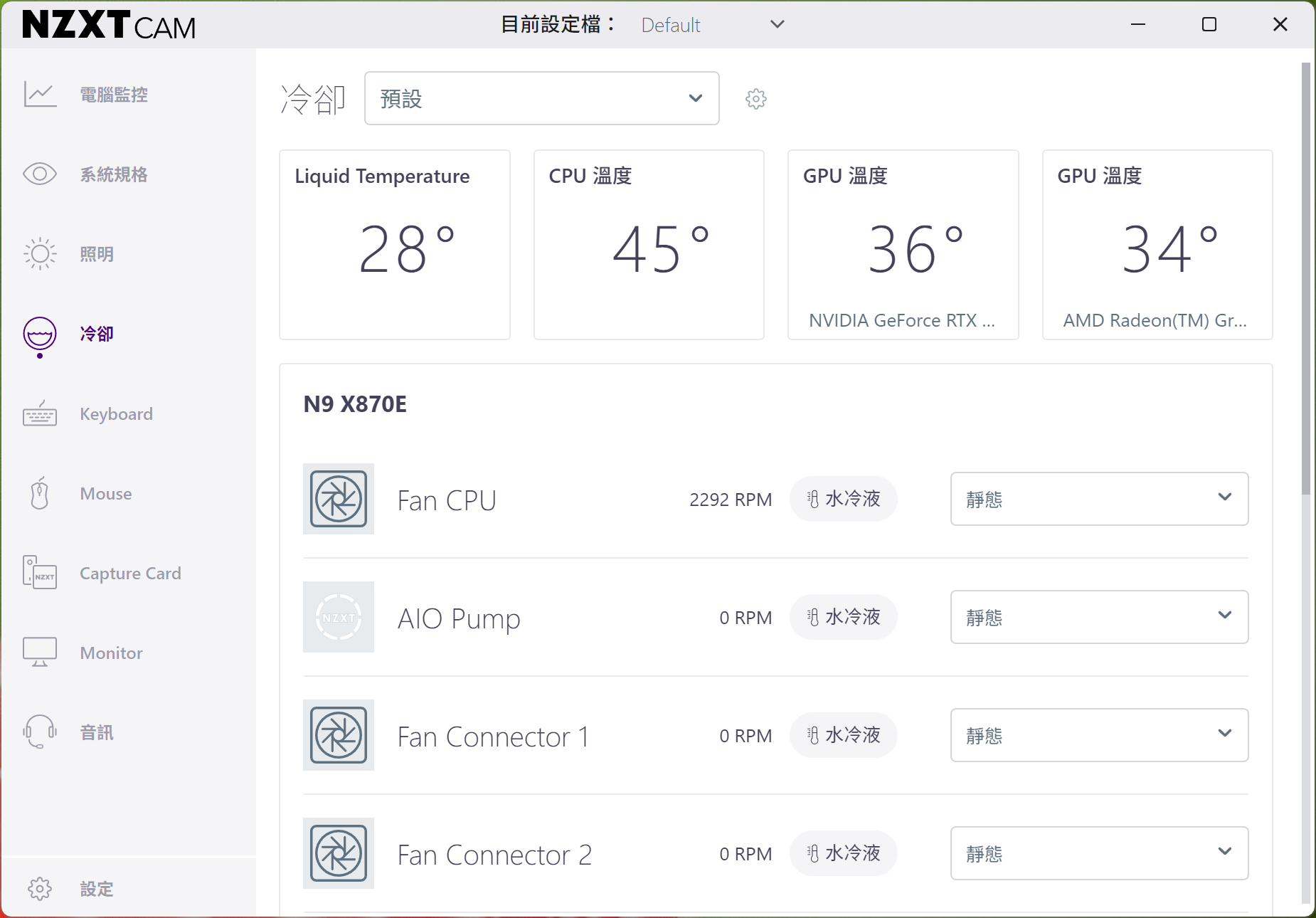Viewport: 1316px width, 918px height.
Task: Click the vertical scrollbar thumb
Action: 1306,278
